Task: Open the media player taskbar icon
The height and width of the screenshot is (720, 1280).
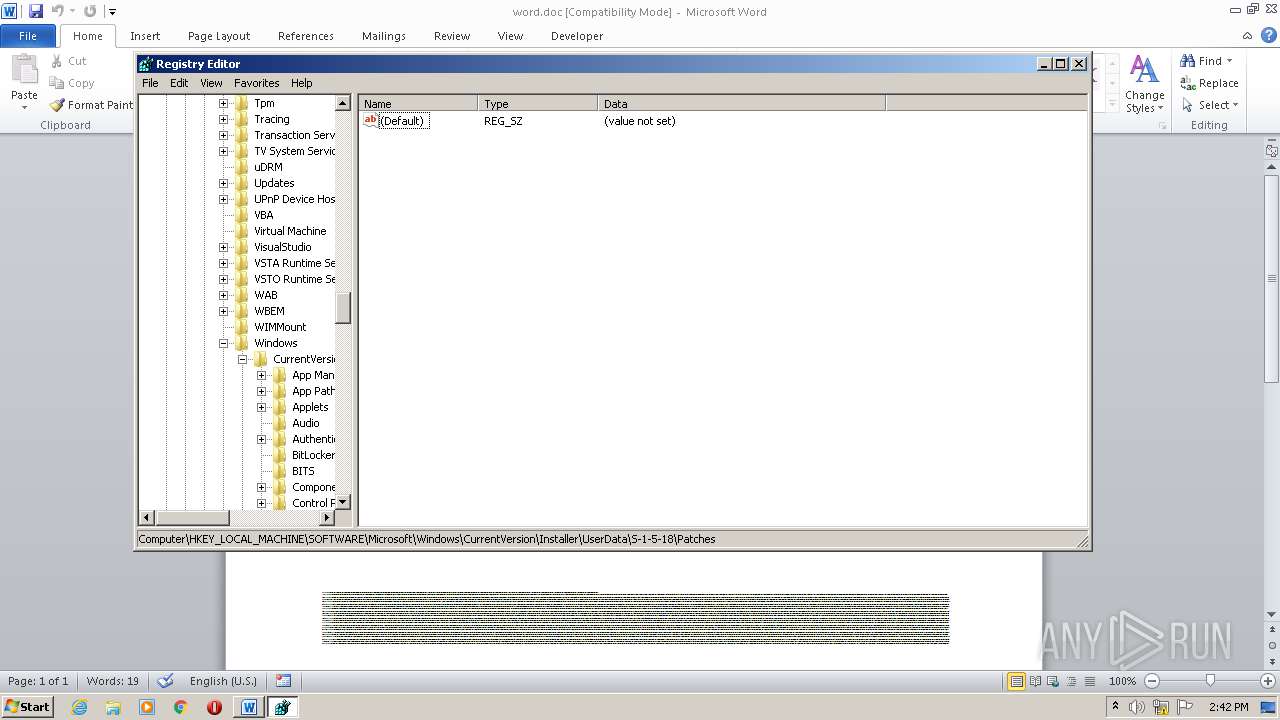Action: pos(147,707)
